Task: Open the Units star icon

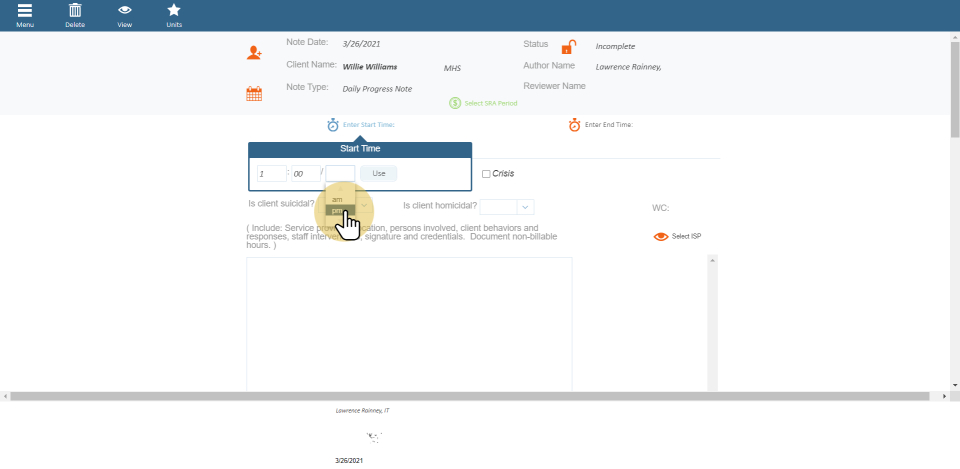Action: pyautogui.click(x=174, y=11)
